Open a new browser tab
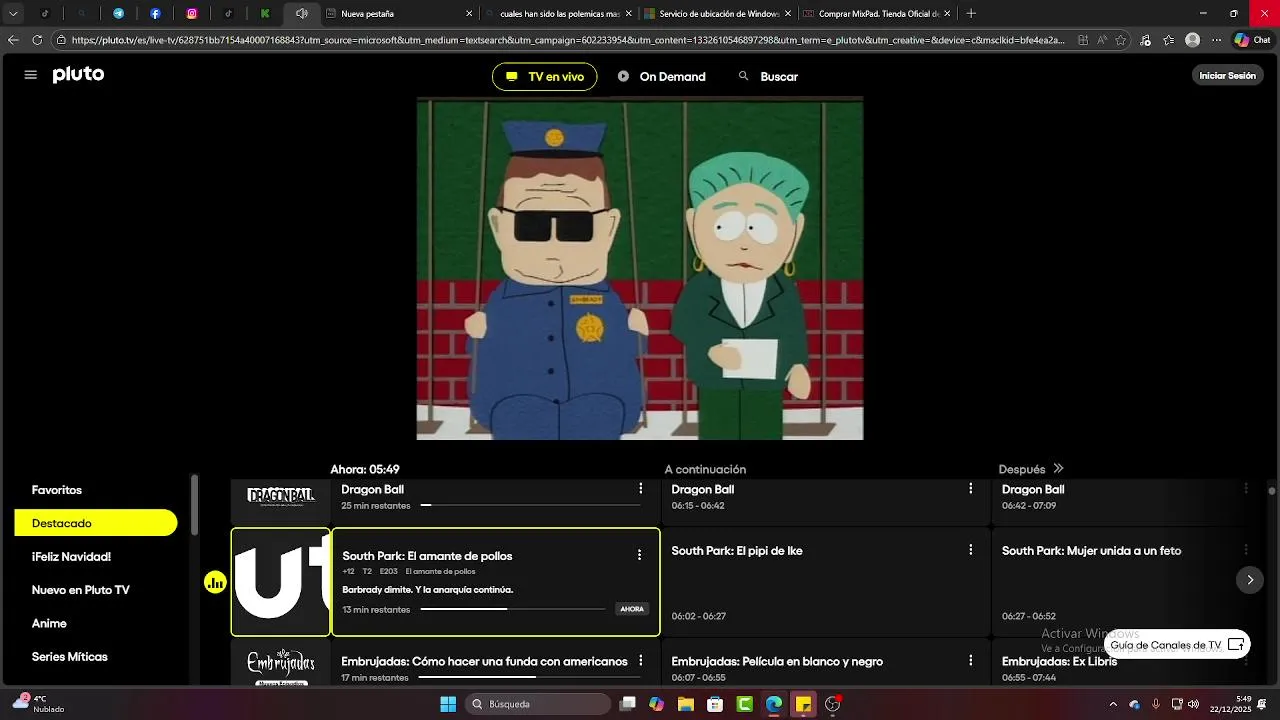 [971, 14]
